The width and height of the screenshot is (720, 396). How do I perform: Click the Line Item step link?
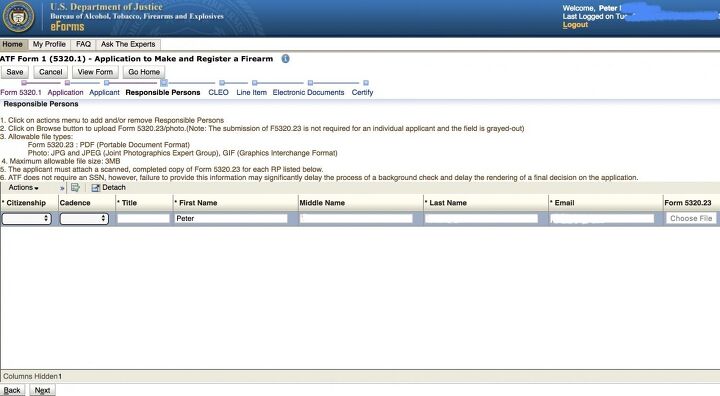coord(252,92)
